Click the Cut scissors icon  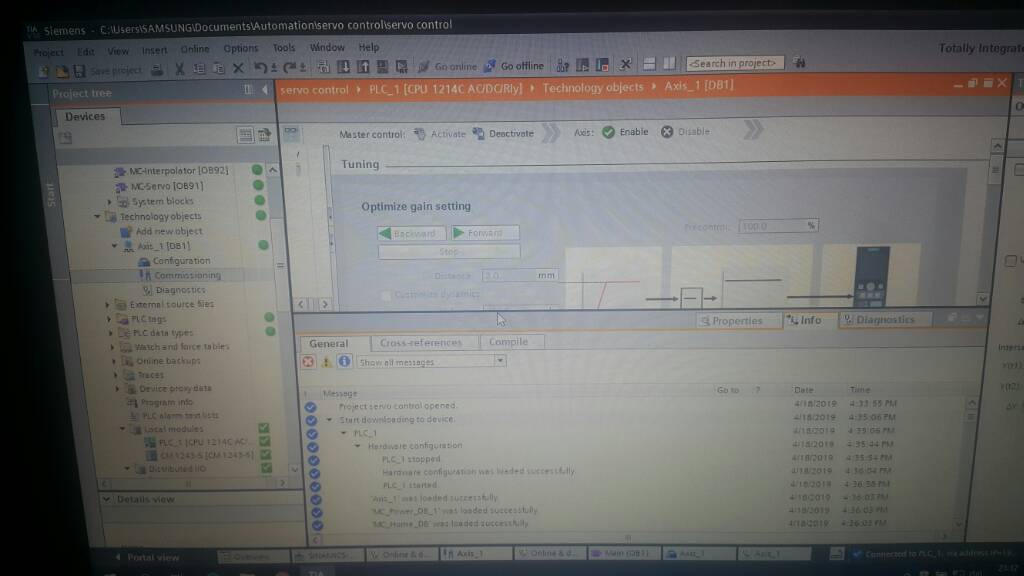(180, 69)
